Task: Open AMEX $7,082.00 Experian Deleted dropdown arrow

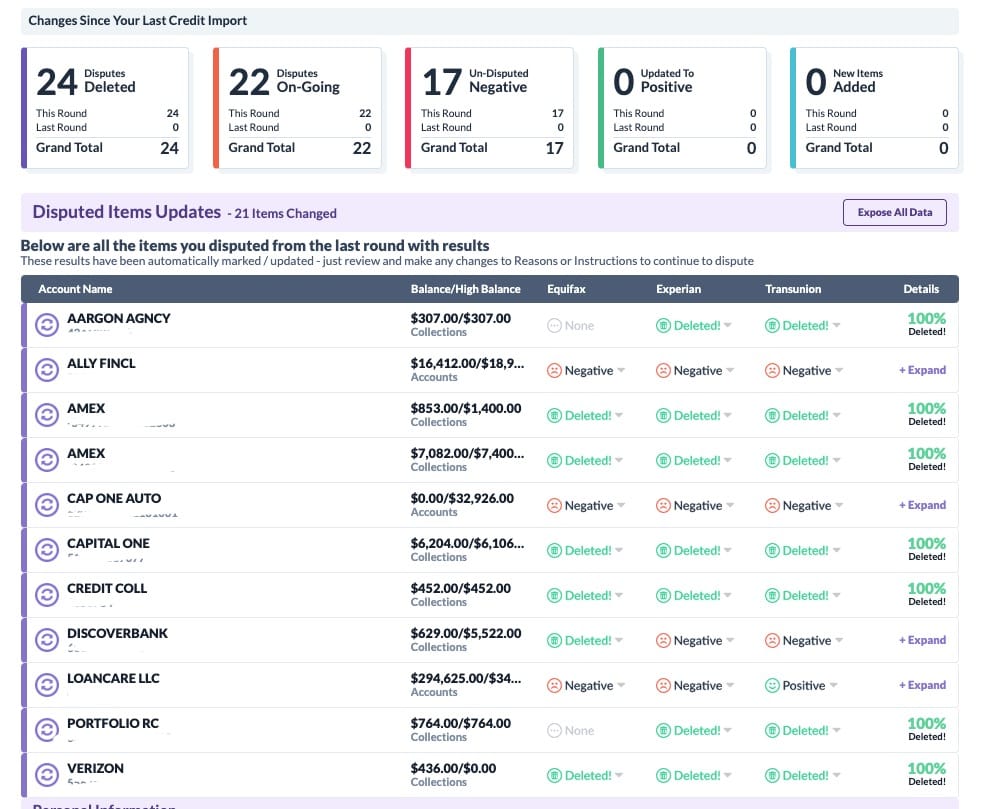Action: point(728,460)
